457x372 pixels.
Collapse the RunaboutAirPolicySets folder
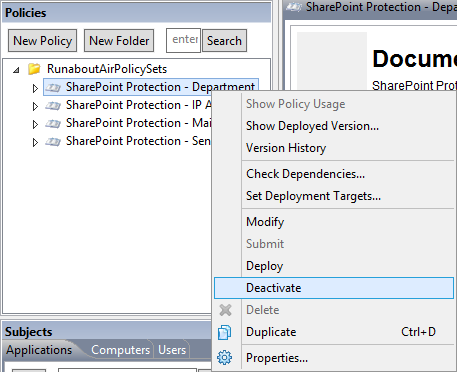16,70
